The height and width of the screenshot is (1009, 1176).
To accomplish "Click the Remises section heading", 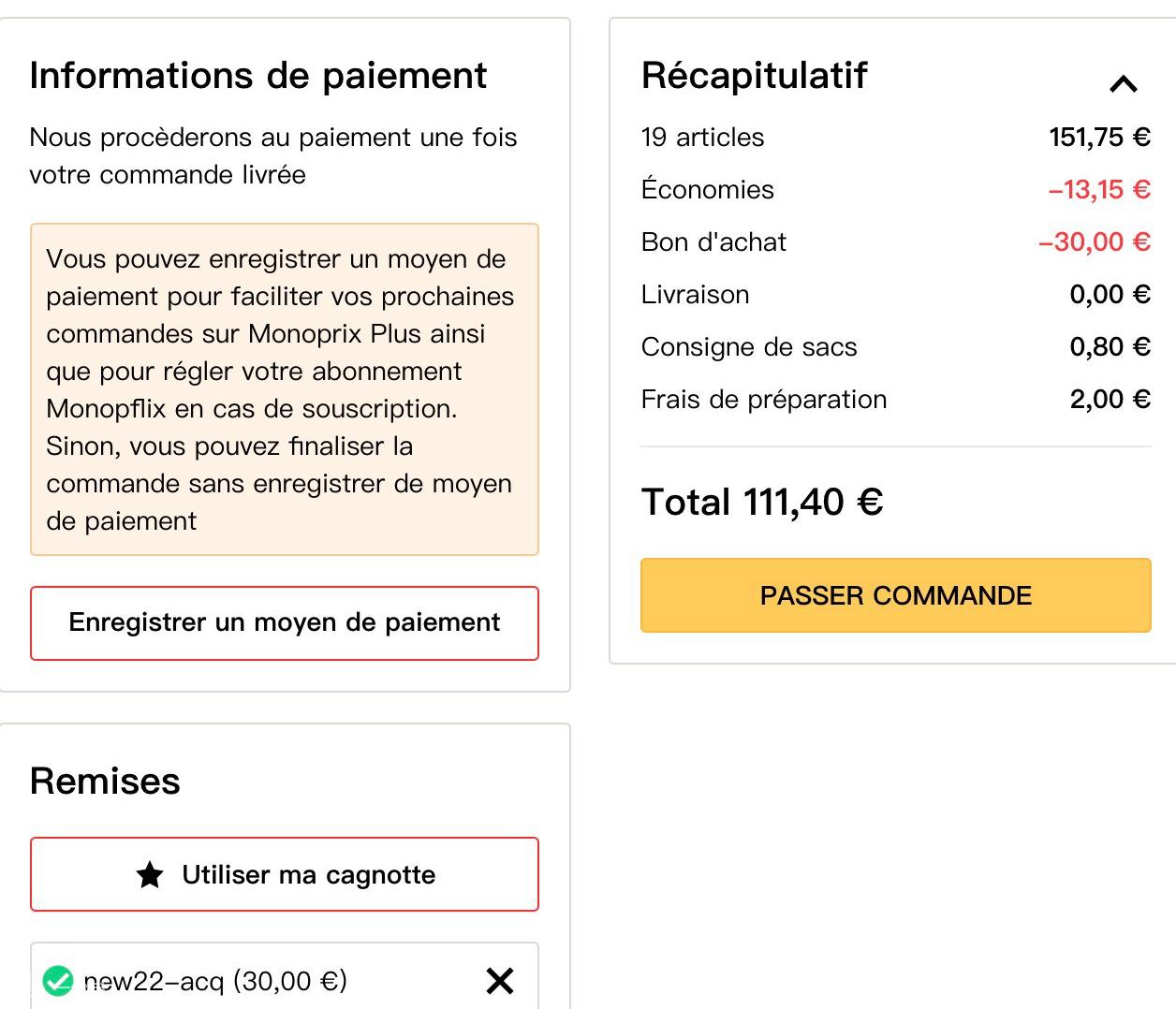I will coord(105,782).
